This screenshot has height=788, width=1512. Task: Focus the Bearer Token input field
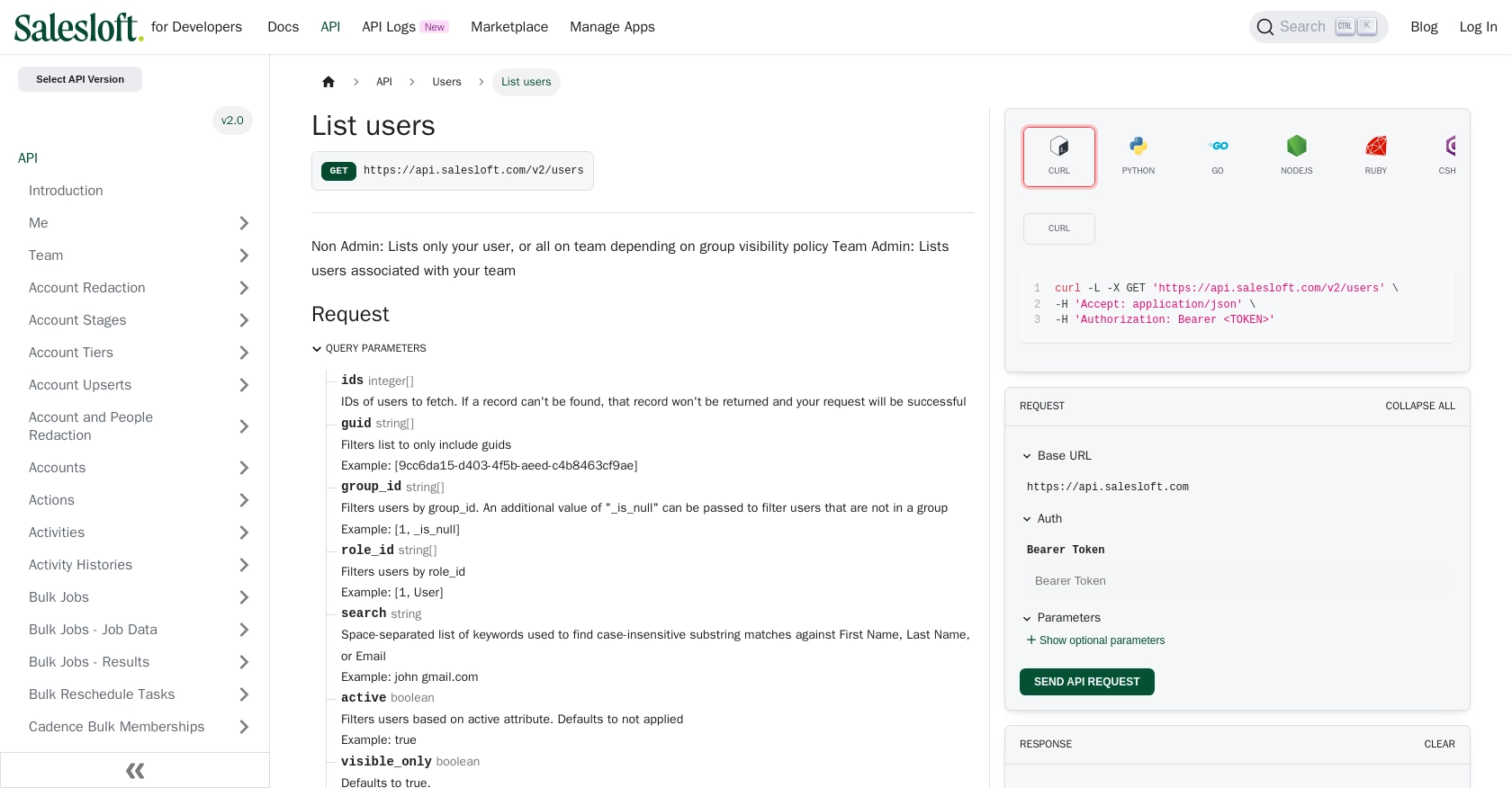(1237, 581)
